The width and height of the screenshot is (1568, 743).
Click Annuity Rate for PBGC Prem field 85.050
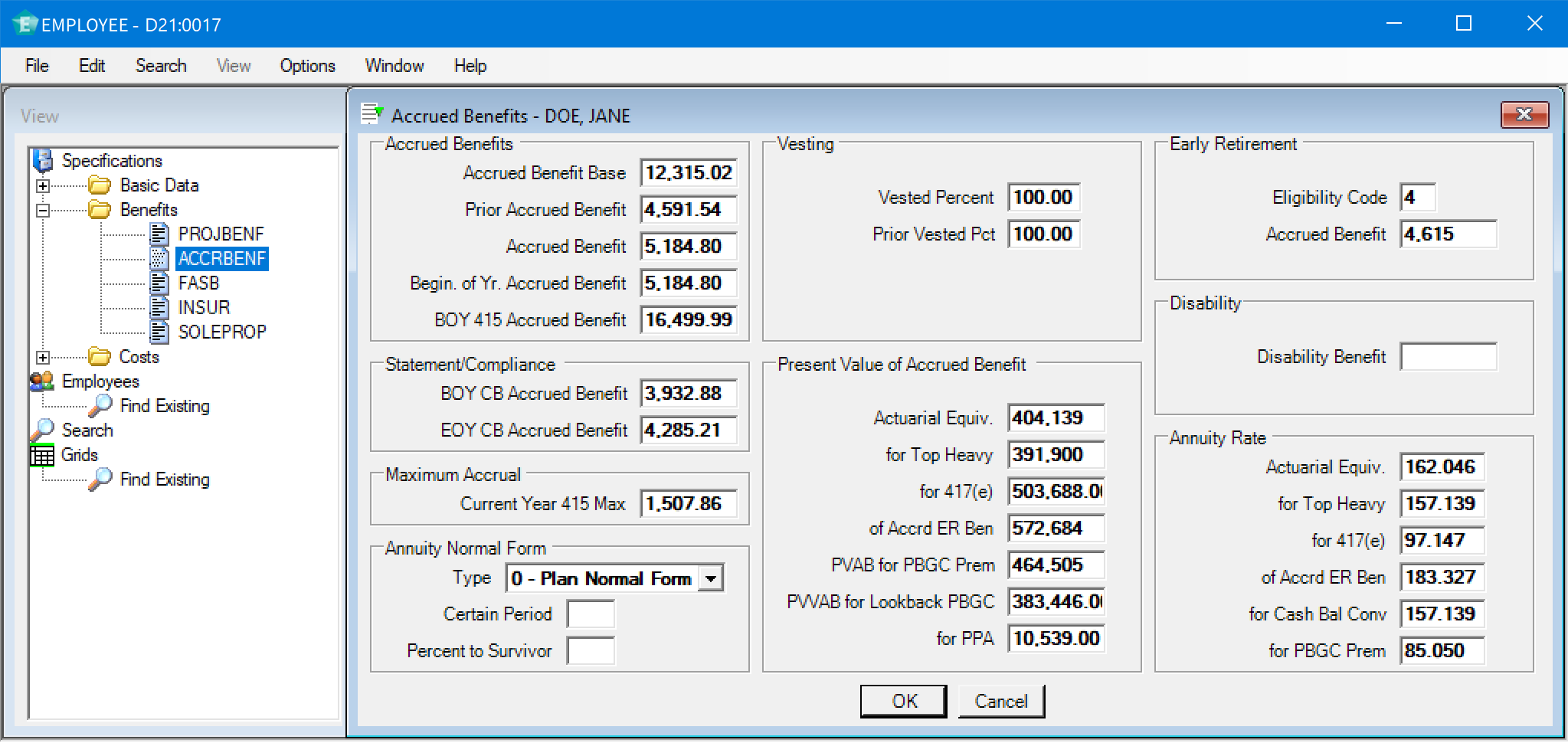[1442, 650]
